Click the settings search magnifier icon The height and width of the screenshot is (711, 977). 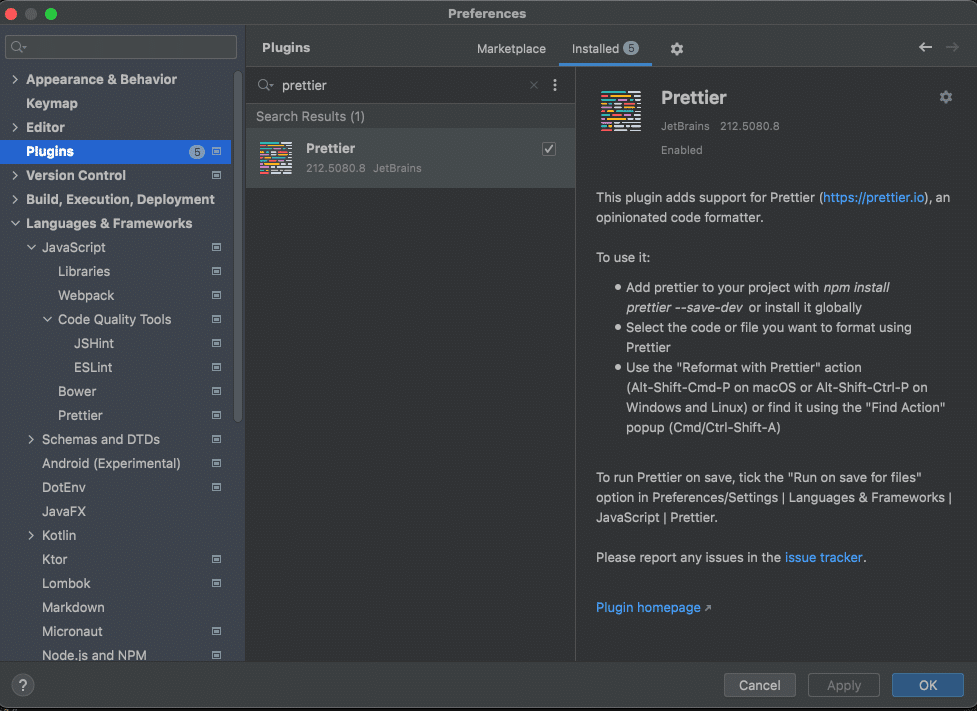click(x=19, y=47)
